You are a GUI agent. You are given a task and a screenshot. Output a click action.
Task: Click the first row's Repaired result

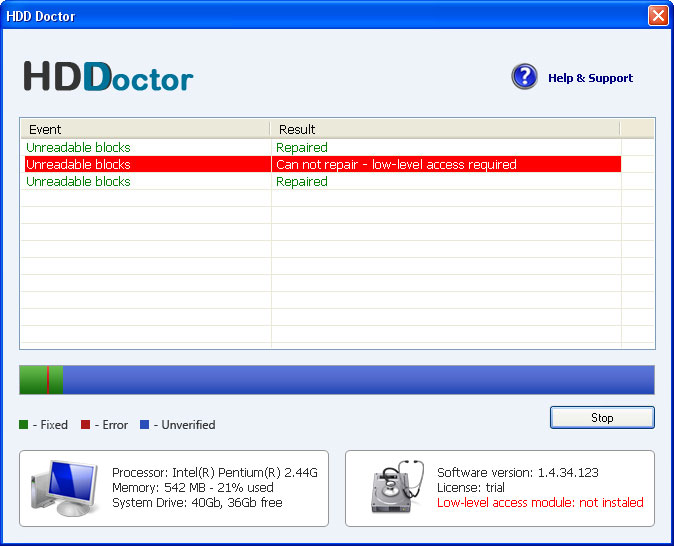point(302,147)
